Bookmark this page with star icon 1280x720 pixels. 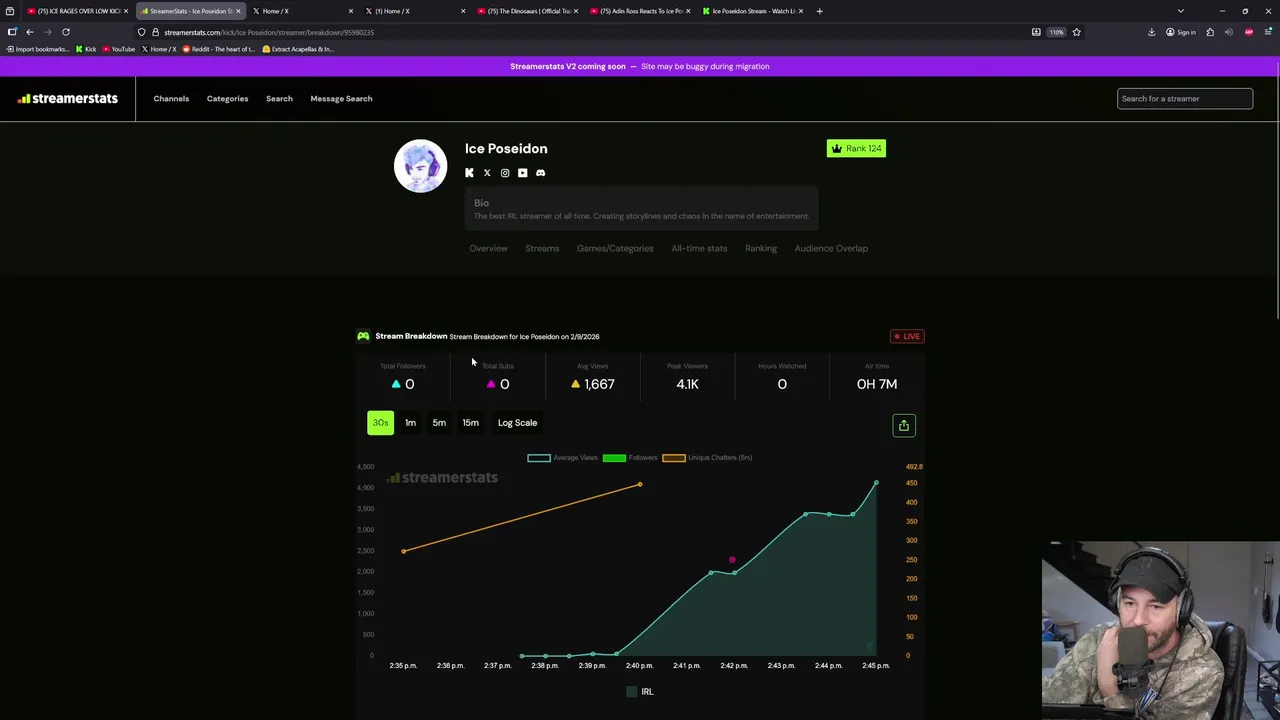pos(1076,32)
